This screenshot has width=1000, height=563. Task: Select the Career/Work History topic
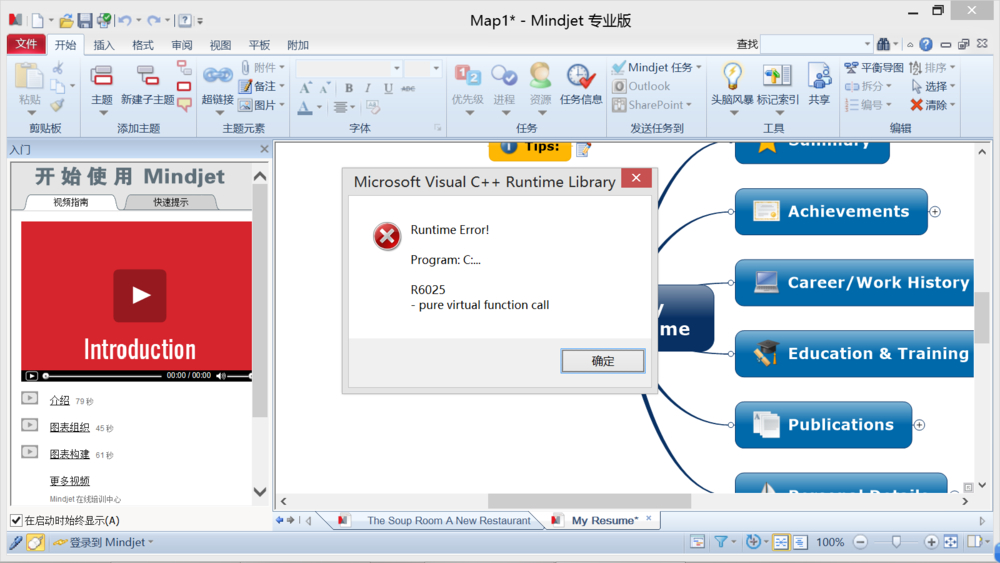[x=855, y=282]
